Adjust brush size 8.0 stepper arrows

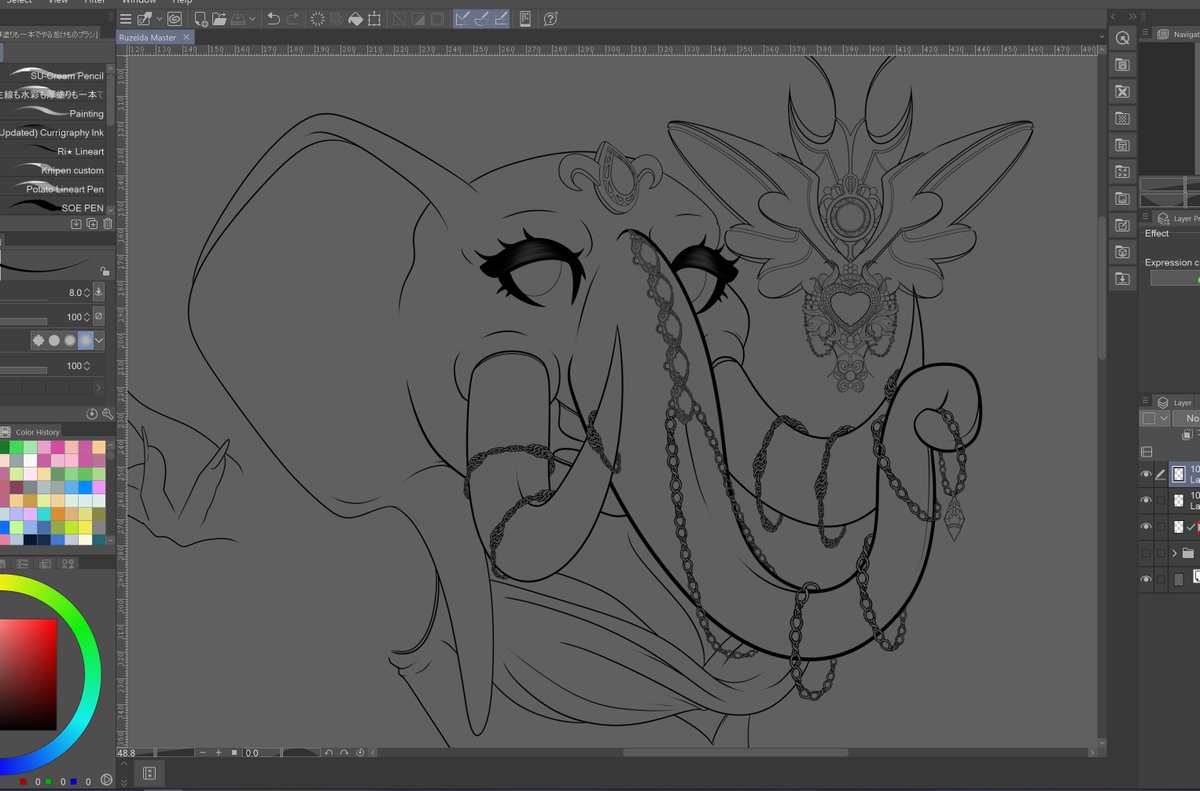click(87, 292)
